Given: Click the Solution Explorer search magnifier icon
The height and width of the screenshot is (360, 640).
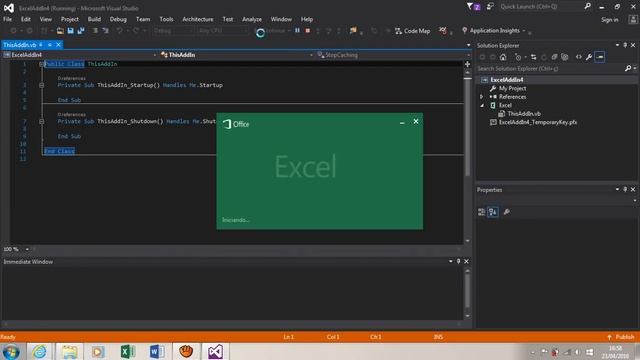Looking at the screenshot, I should (628, 69).
